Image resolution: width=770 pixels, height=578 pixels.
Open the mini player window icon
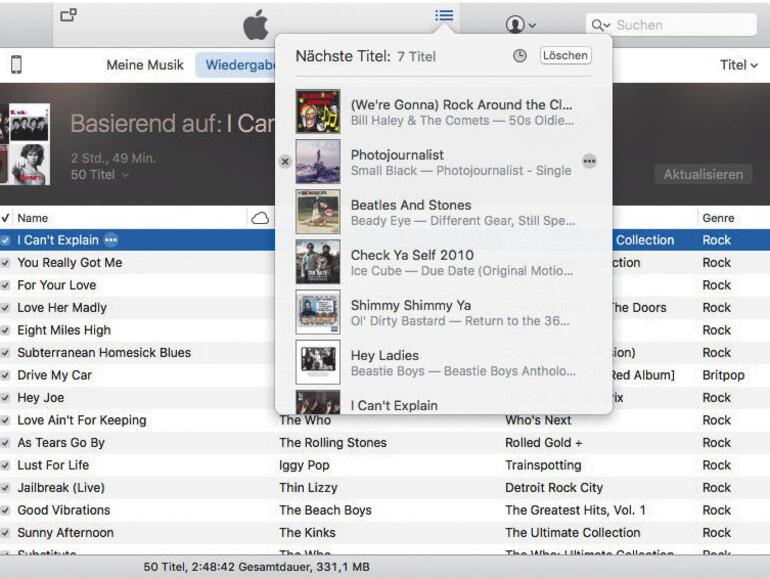pyautogui.click(x=68, y=15)
